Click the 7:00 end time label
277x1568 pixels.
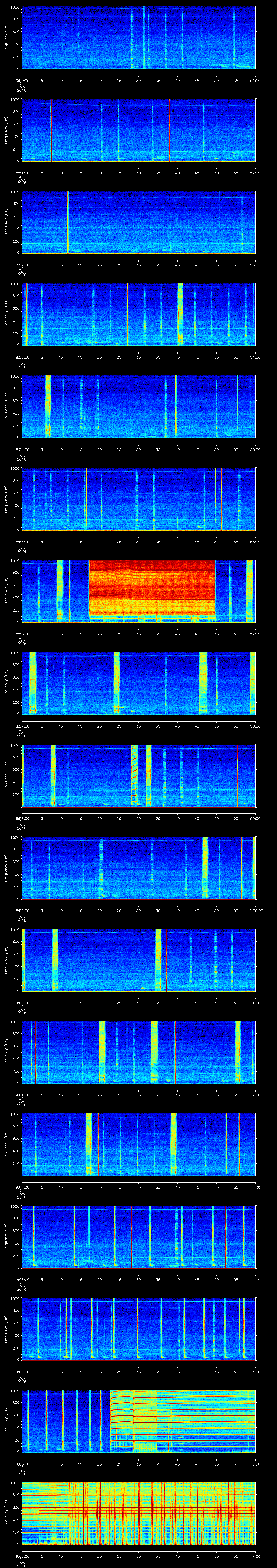point(256,1556)
